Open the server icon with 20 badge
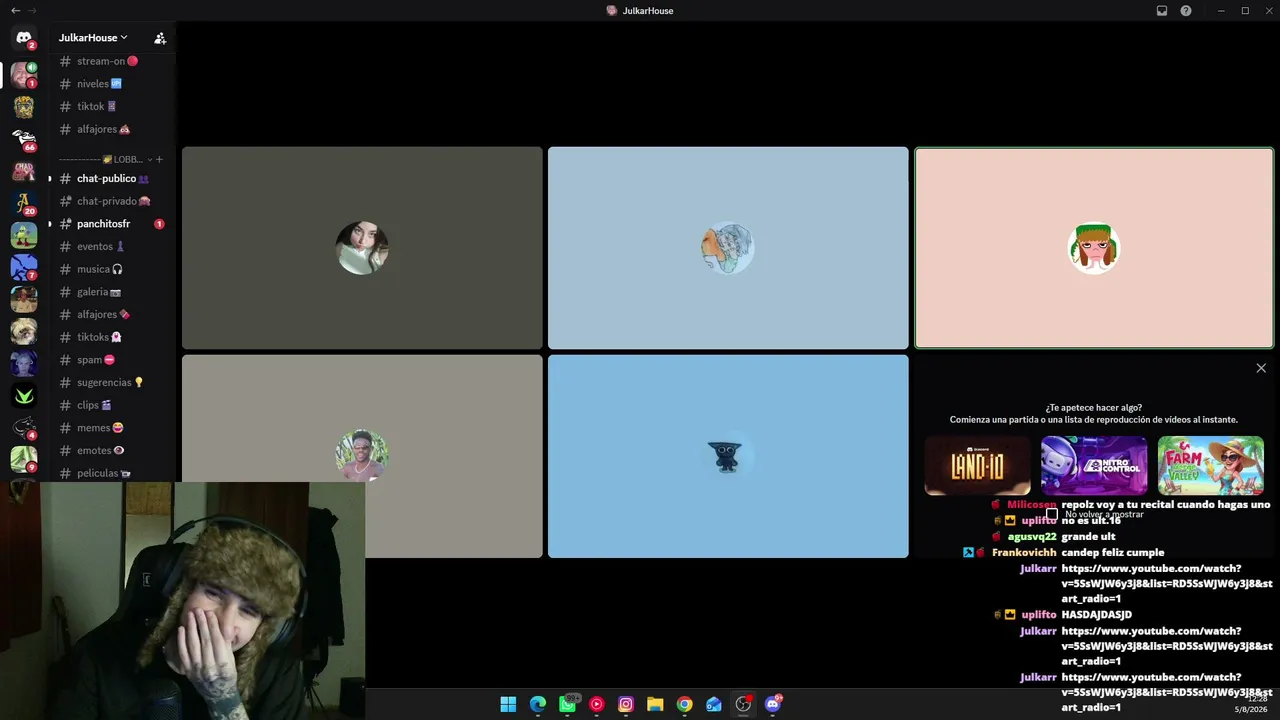Viewport: 1280px width, 720px height. click(x=24, y=203)
